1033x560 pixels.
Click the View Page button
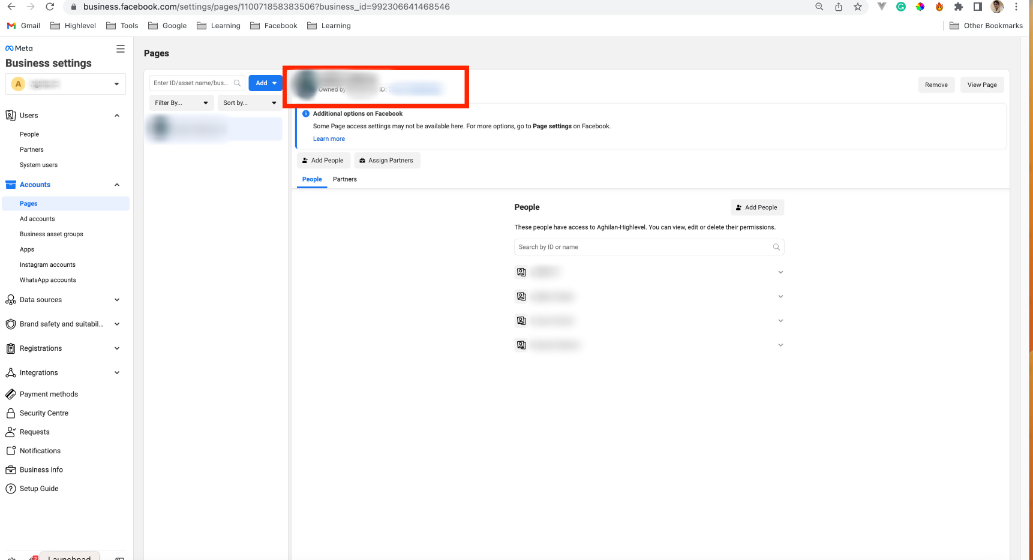982,85
